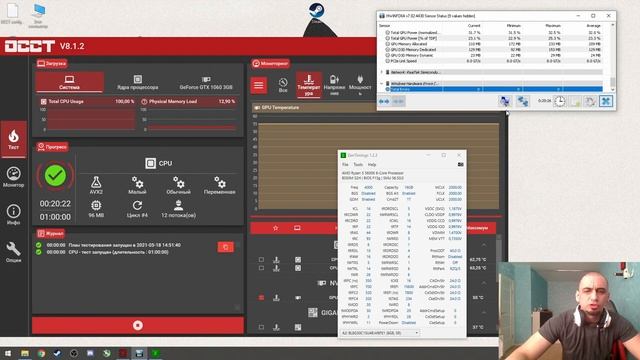Image resolution: width=640 pixels, height=360 pixels.
Task: Select the Напряжение monitoring filter
Action: click(x=334, y=85)
